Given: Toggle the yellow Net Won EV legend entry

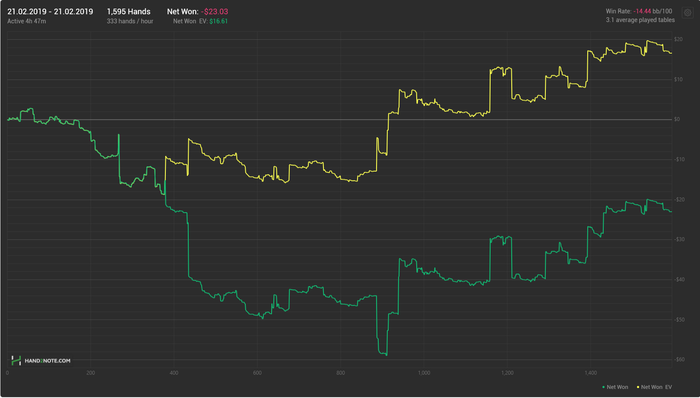Looking at the screenshot, I should (x=654, y=387).
